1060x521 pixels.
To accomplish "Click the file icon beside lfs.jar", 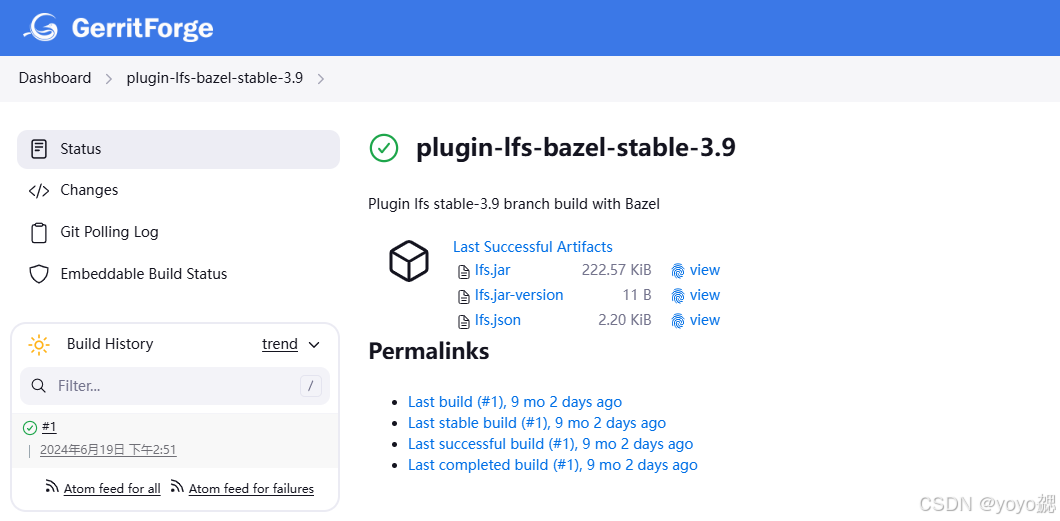I will (x=464, y=272).
